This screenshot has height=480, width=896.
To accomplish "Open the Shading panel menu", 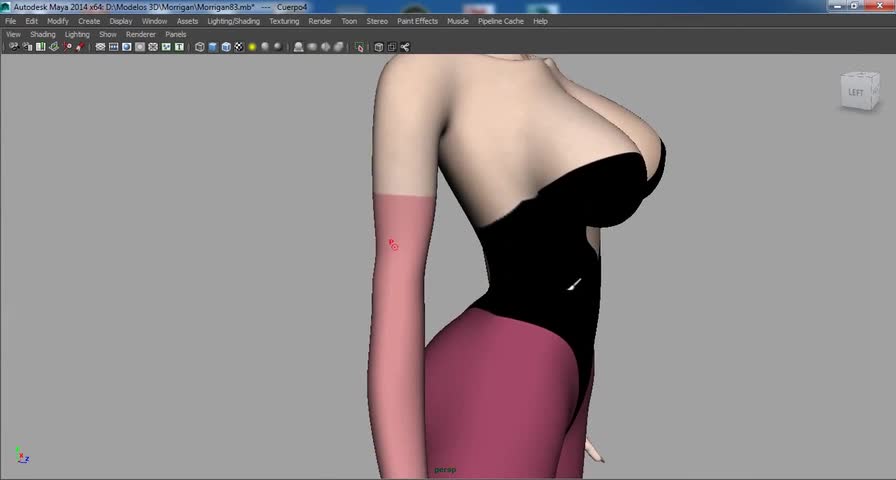I will coord(43,34).
